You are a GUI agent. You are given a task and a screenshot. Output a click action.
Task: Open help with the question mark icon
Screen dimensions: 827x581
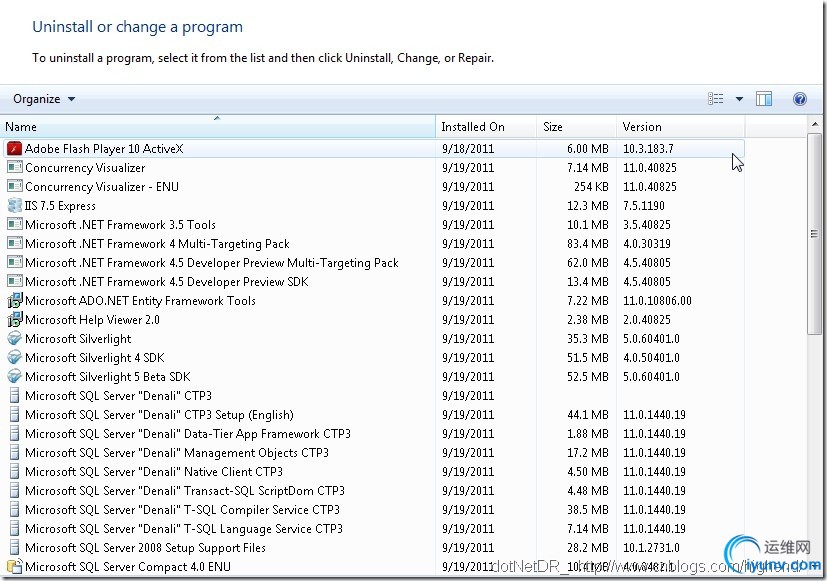pyautogui.click(x=800, y=99)
